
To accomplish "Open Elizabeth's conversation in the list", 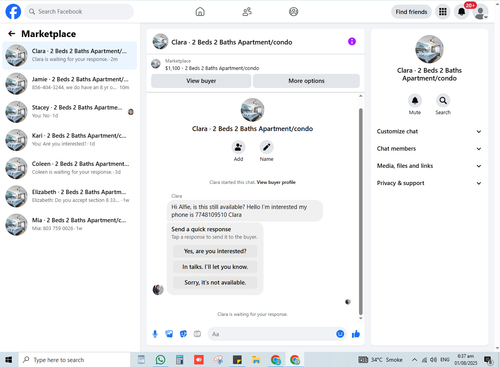I will [70, 196].
